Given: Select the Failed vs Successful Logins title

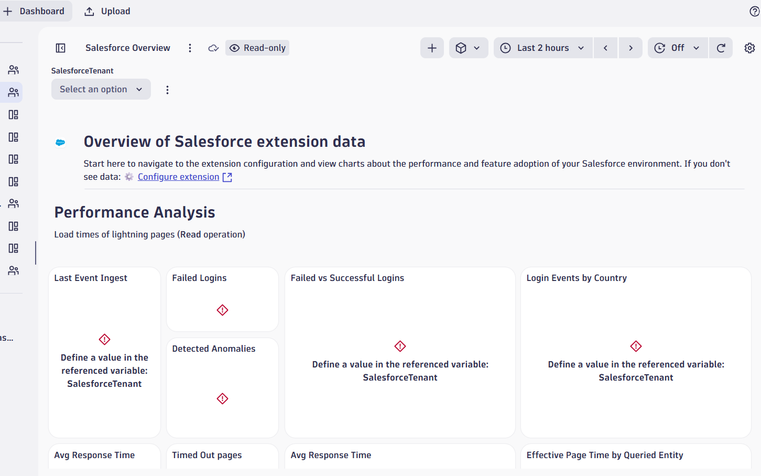Looking at the screenshot, I should (347, 278).
